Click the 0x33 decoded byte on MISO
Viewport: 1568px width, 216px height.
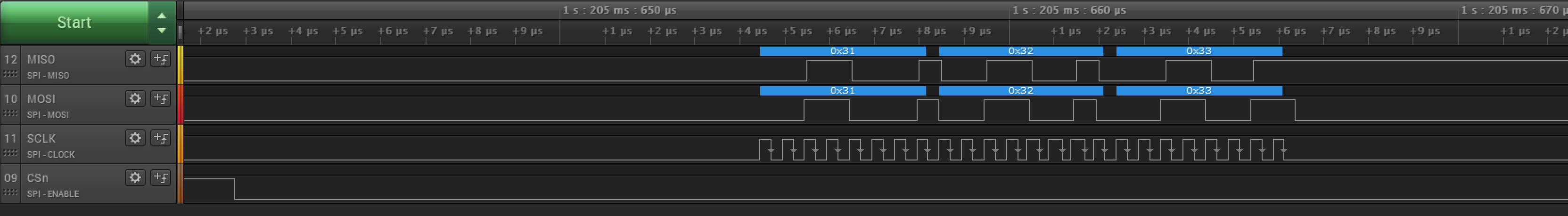[1199, 51]
